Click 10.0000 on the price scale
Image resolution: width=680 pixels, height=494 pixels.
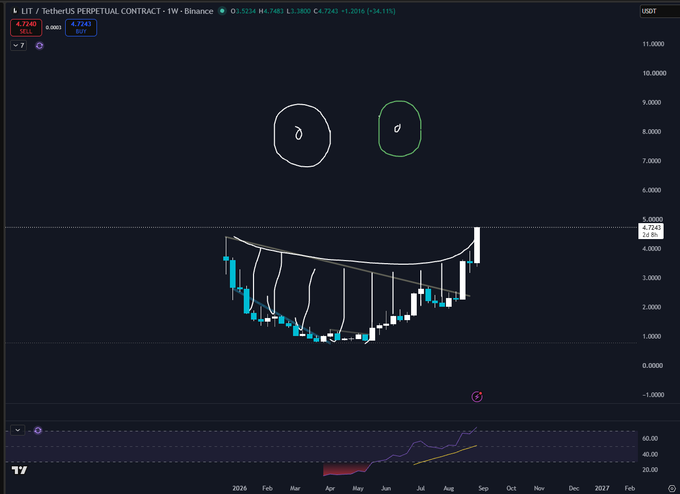tap(654, 73)
